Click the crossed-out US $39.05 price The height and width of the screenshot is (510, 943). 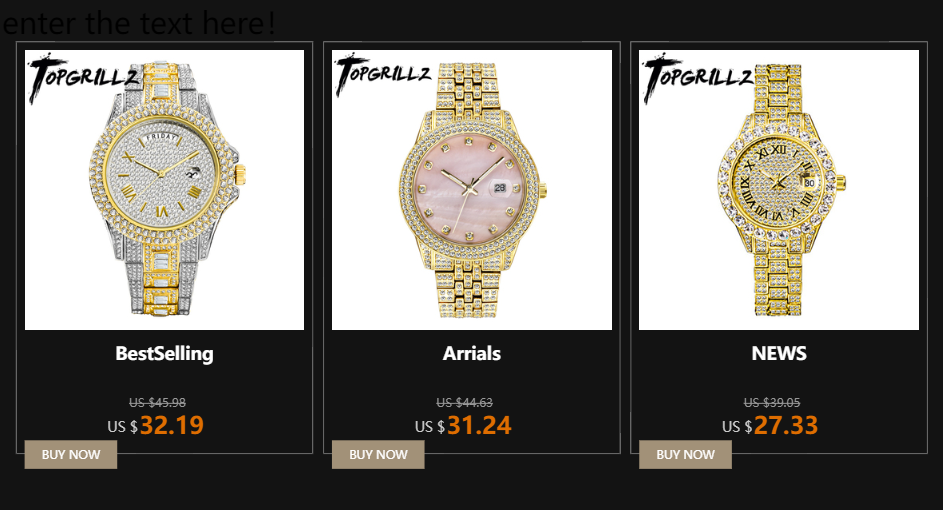[x=772, y=402]
